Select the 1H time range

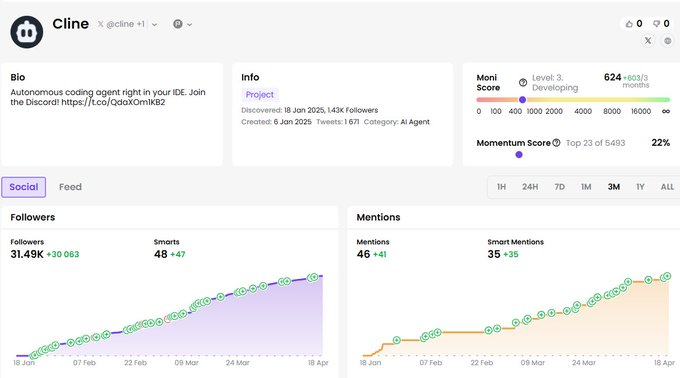(501, 187)
